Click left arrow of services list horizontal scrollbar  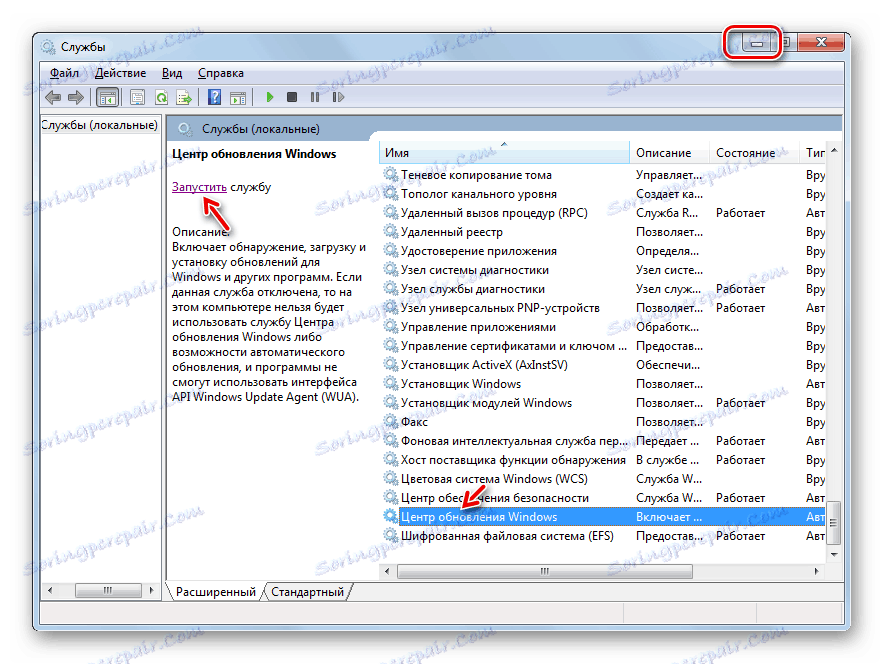[x=387, y=572]
